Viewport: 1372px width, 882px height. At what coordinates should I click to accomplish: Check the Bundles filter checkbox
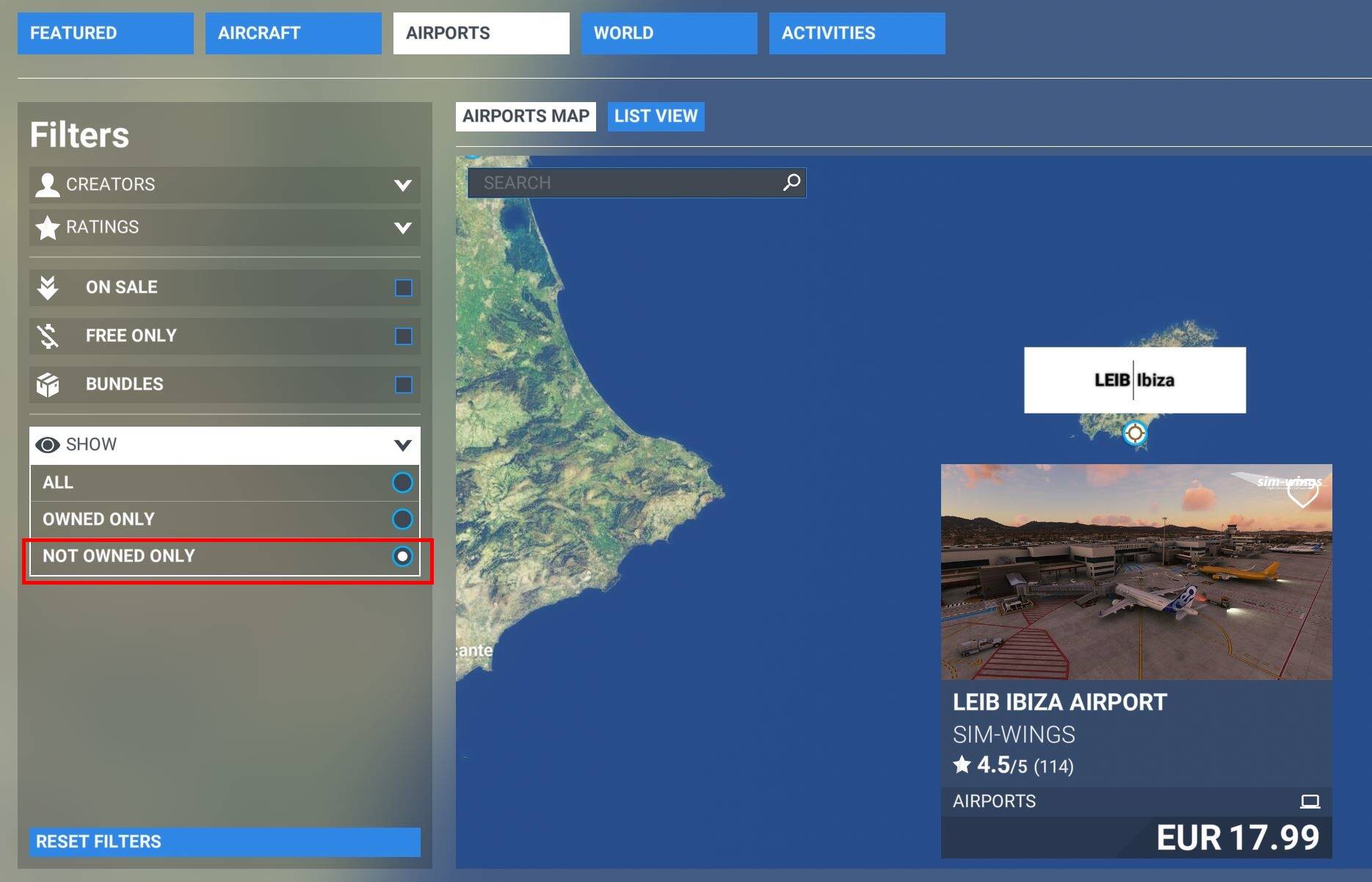(x=403, y=385)
